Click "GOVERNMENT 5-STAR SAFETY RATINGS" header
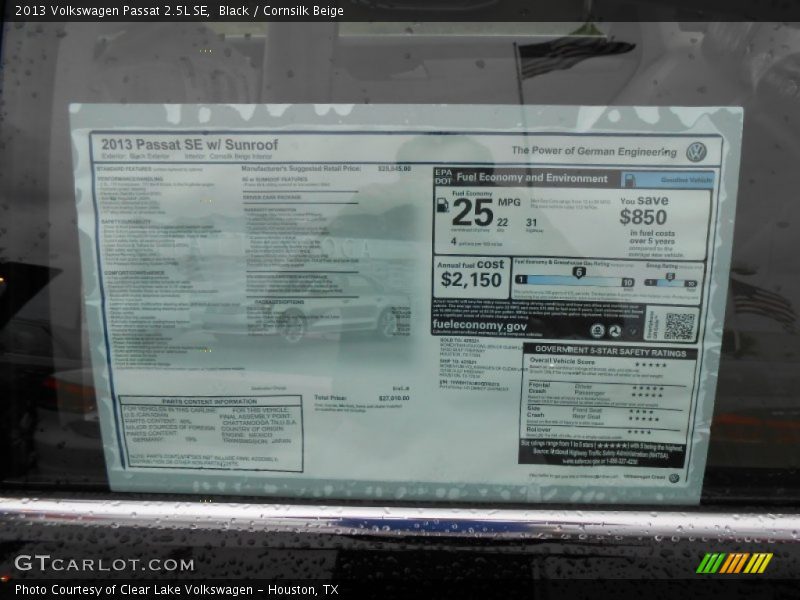This screenshot has height=600, width=800. click(x=610, y=352)
